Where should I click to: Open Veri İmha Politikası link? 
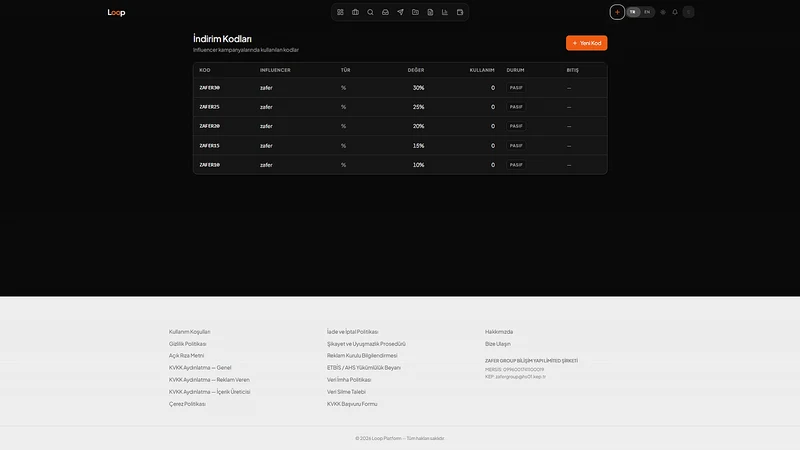tap(349, 380)
